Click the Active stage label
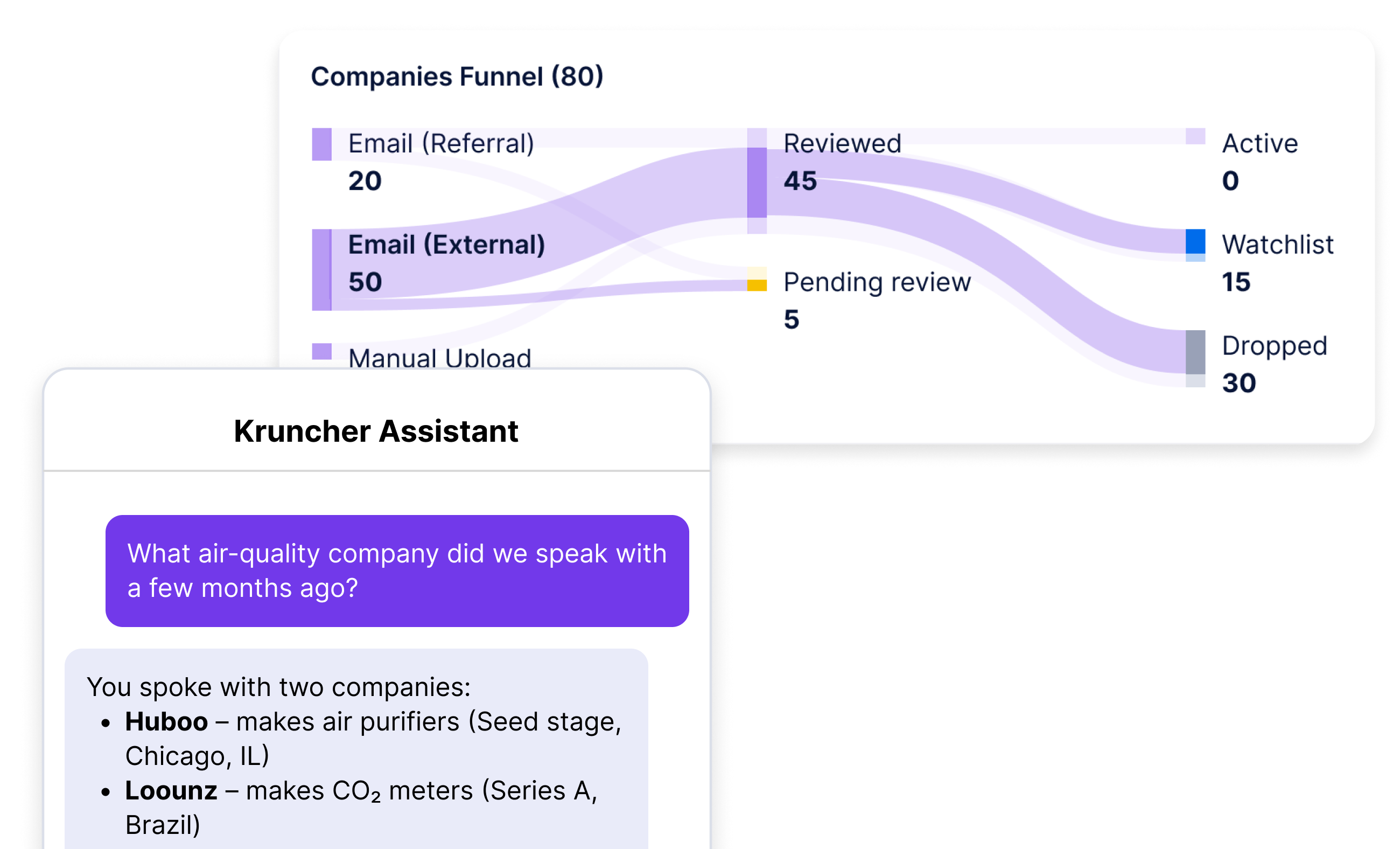 click(x=1259, y=143)
